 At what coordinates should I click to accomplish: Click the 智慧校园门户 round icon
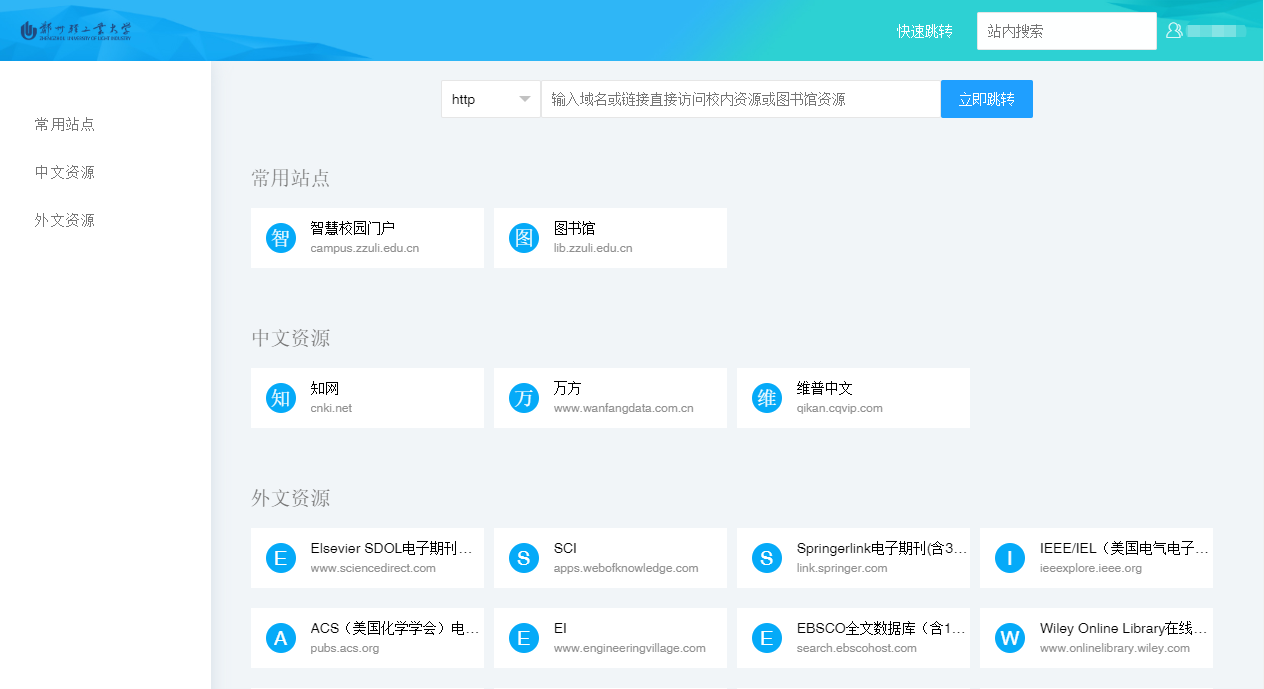pos(281,238)
